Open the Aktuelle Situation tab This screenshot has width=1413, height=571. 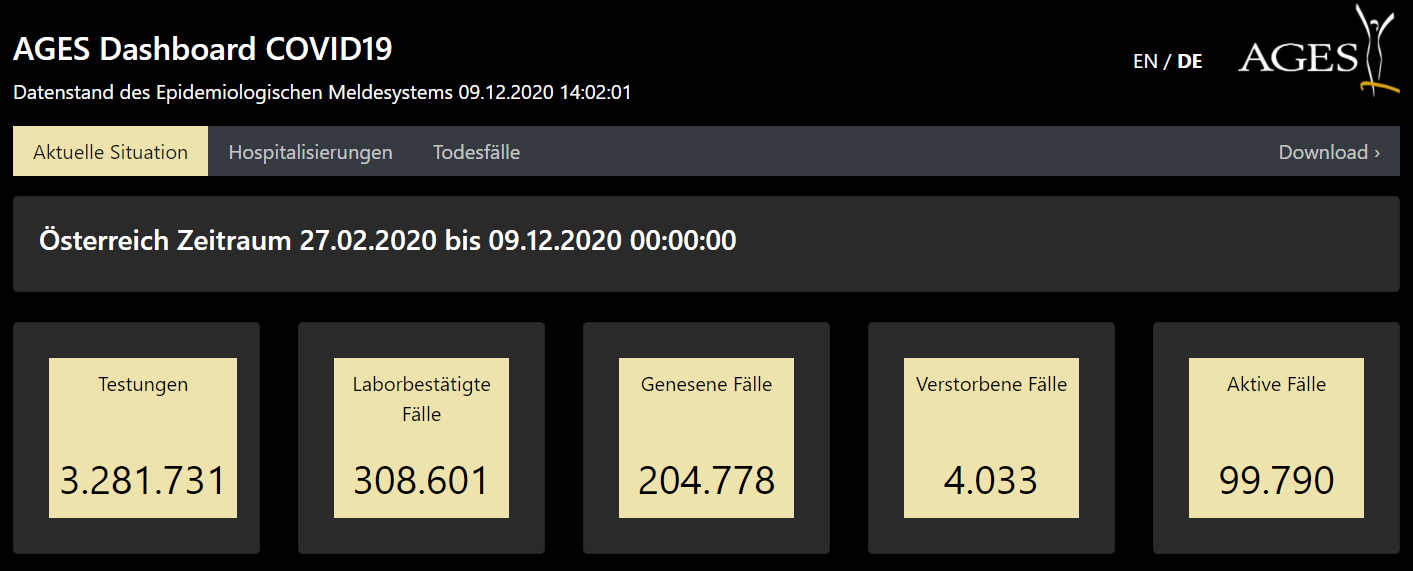[110, 152]
